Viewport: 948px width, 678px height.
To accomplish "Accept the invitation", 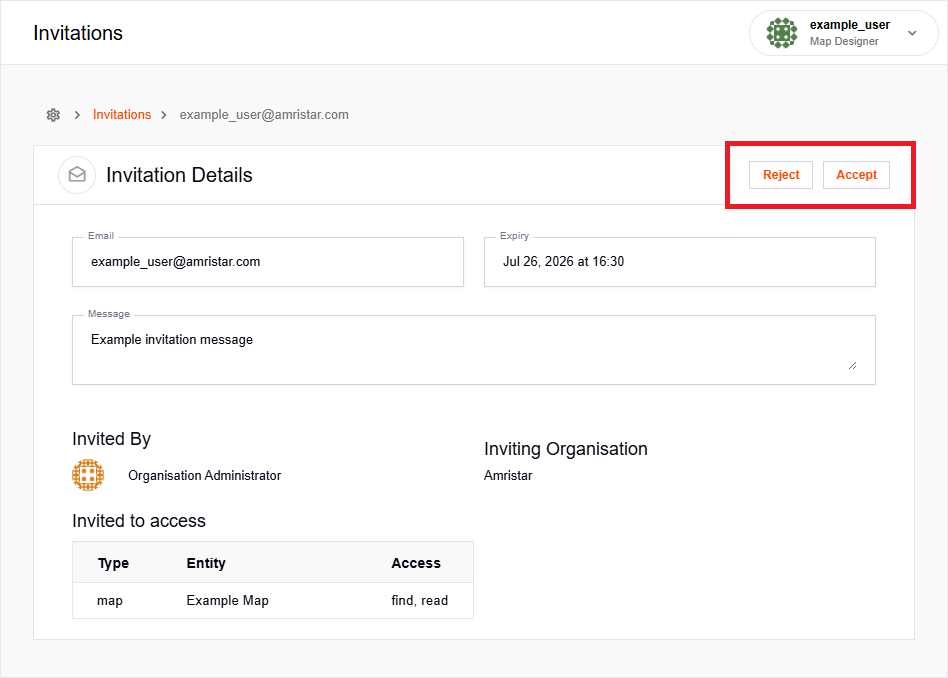I will point(856,175).
